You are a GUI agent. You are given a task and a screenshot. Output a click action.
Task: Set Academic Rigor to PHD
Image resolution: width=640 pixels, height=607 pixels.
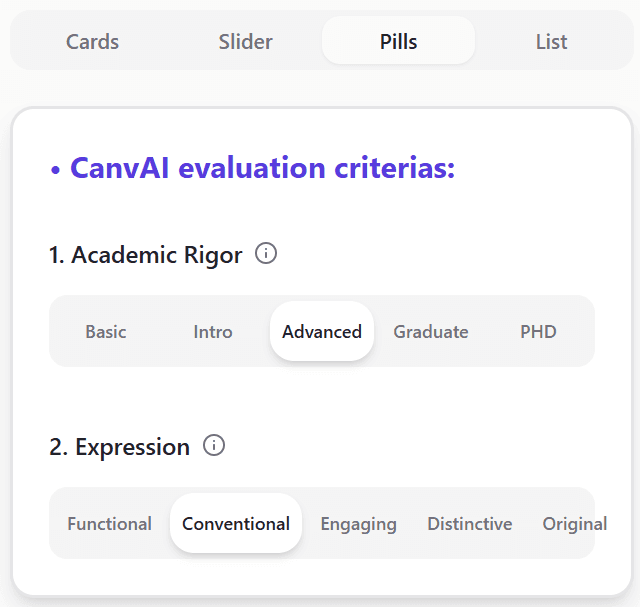click(538, 332)
